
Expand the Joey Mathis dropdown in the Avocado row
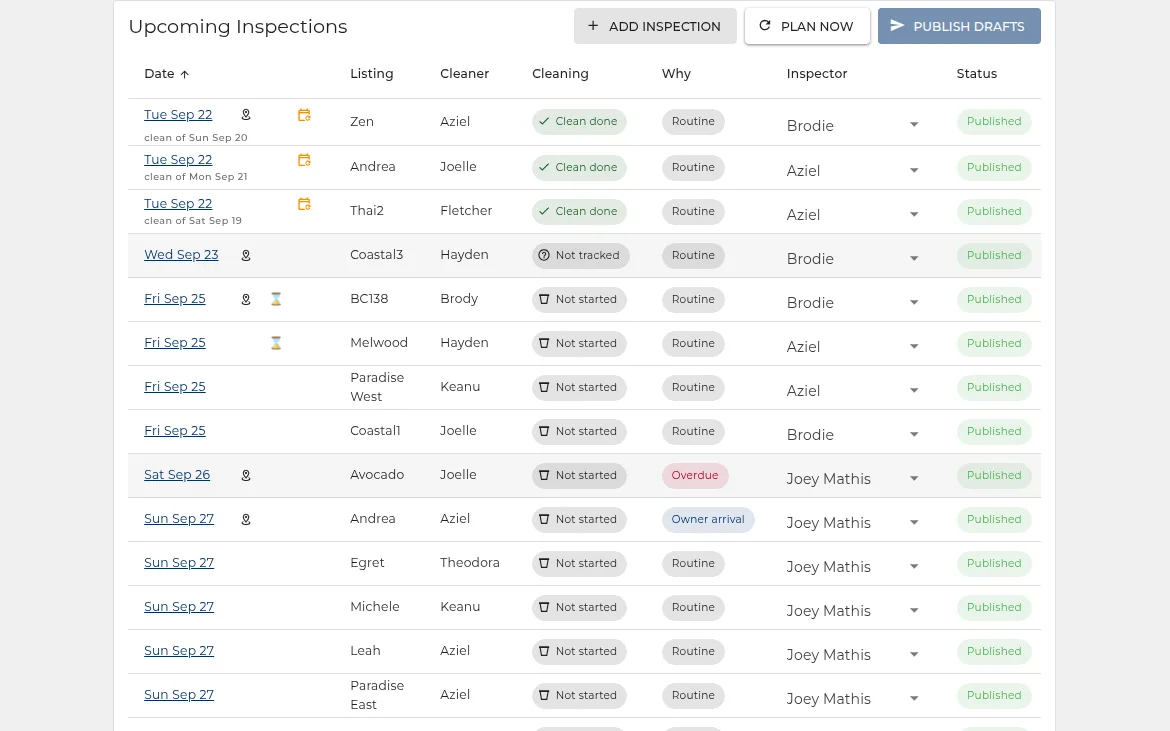(914, 478)
